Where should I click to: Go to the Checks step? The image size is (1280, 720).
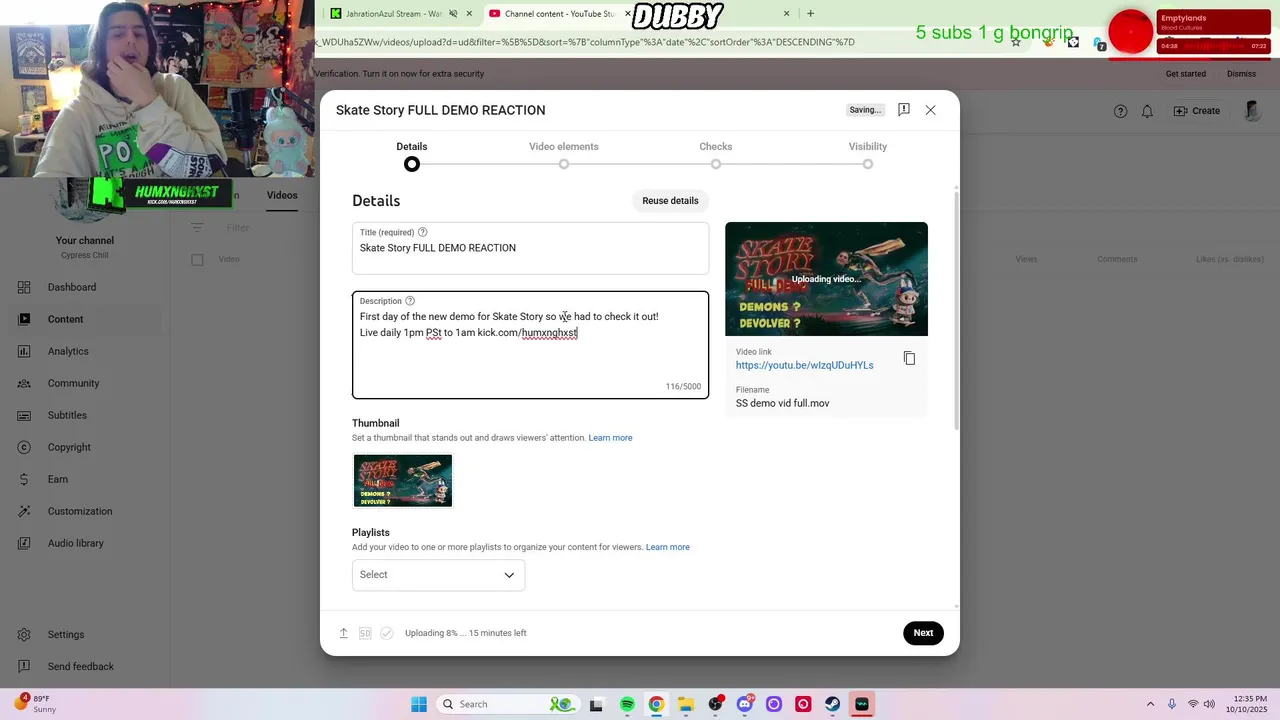716,155
